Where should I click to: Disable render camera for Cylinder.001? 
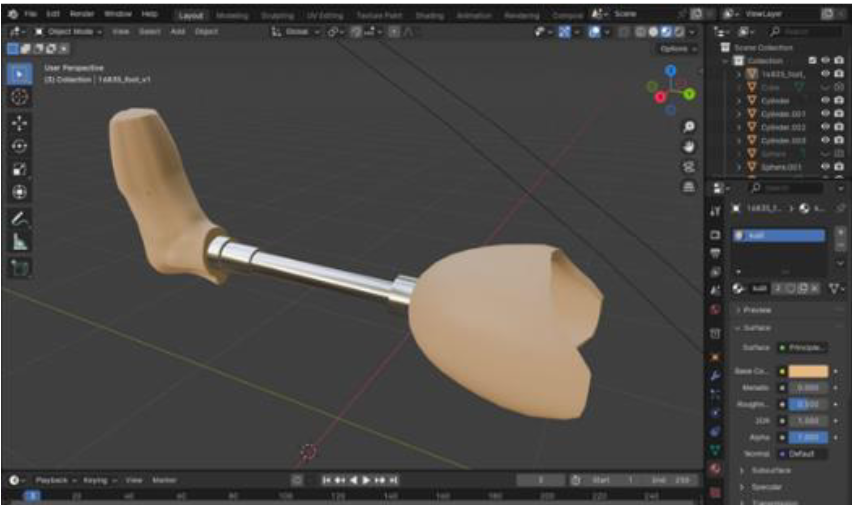(839, 114)
